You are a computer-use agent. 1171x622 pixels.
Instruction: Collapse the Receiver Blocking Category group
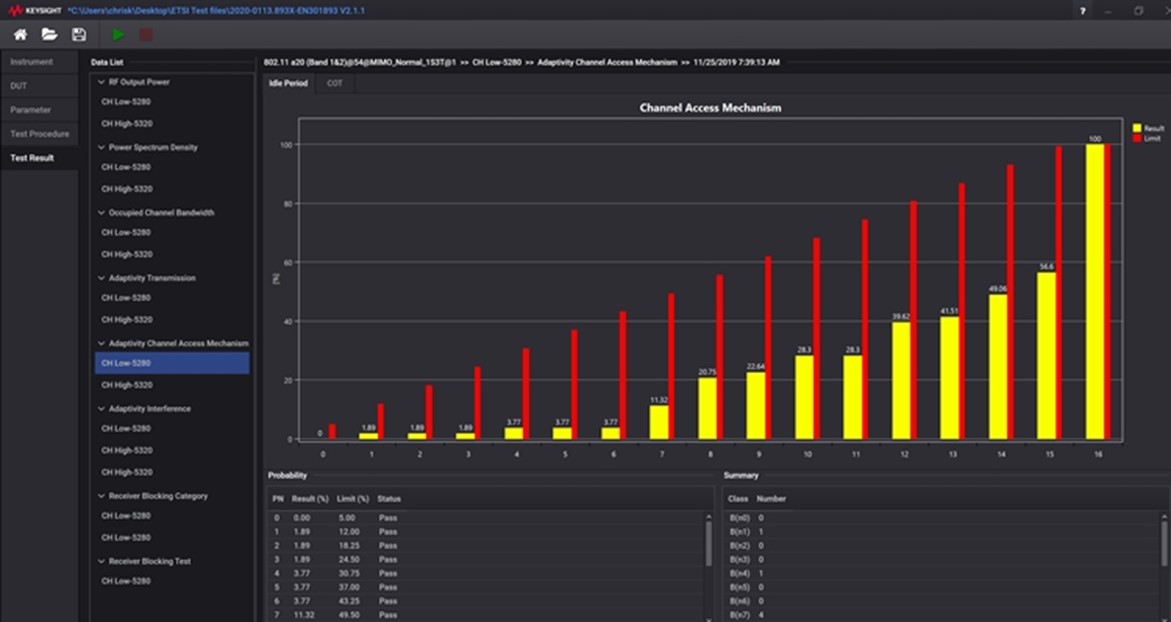click(101, 495)
